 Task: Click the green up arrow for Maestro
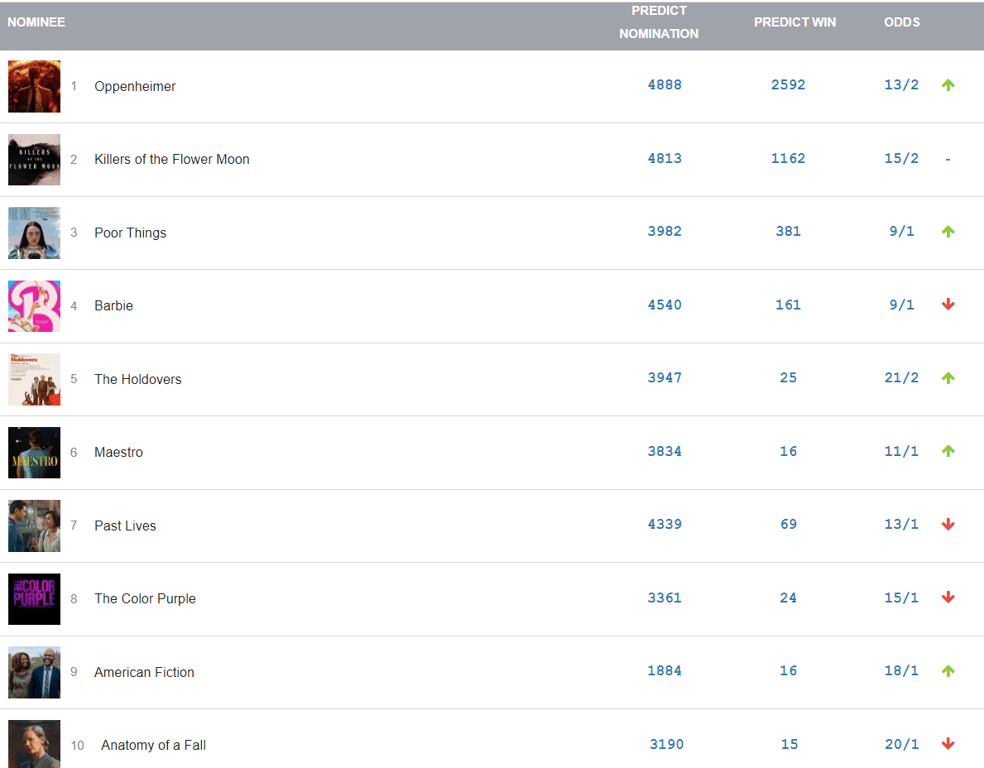tap(948, 451)
